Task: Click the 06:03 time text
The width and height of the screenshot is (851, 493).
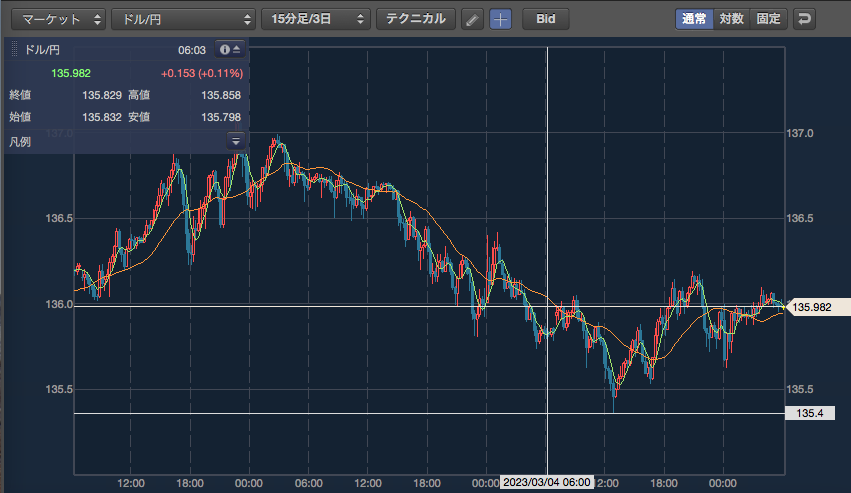Action: click(192, 50)
